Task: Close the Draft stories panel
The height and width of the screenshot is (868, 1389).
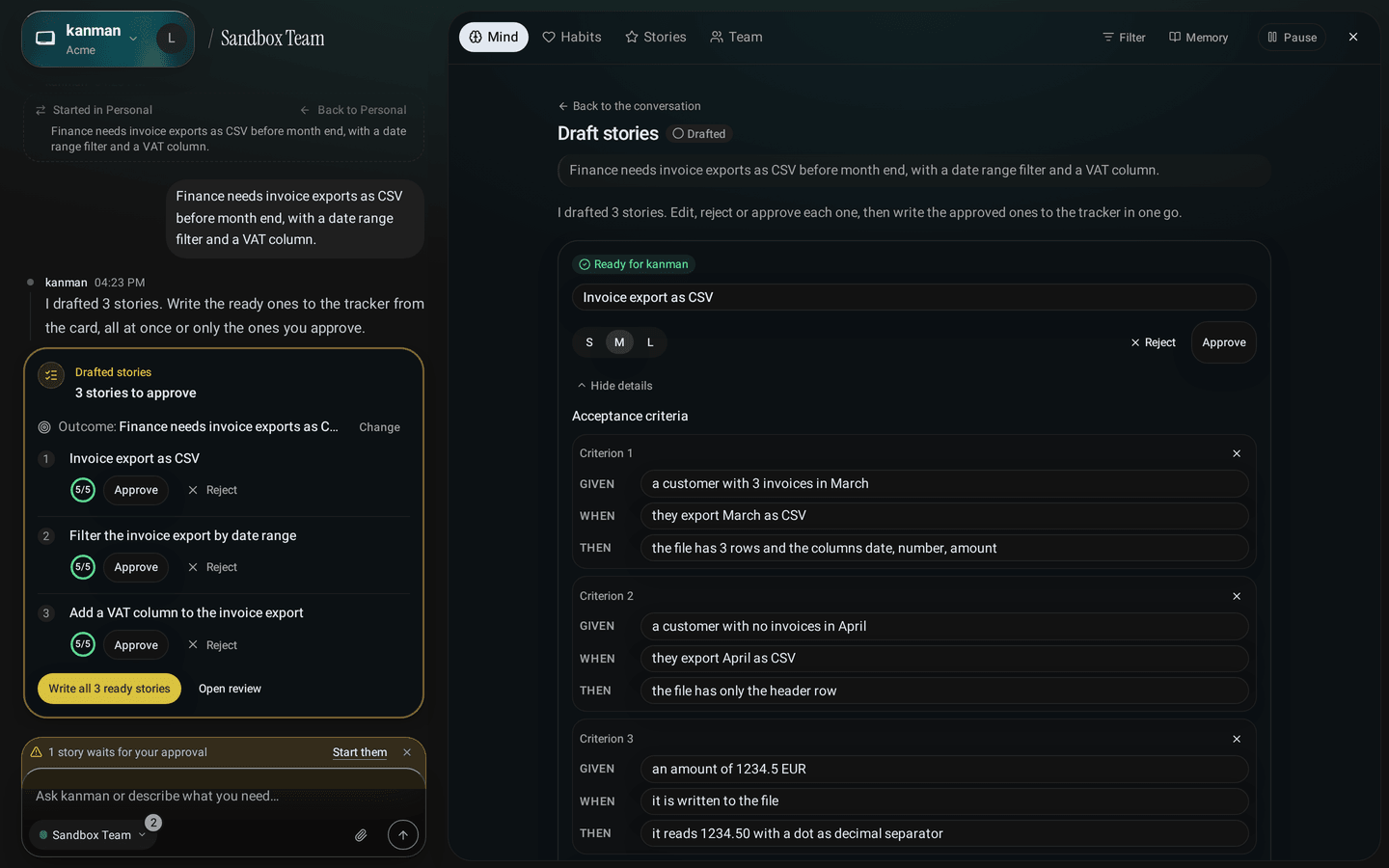Action: point(1353,37)
